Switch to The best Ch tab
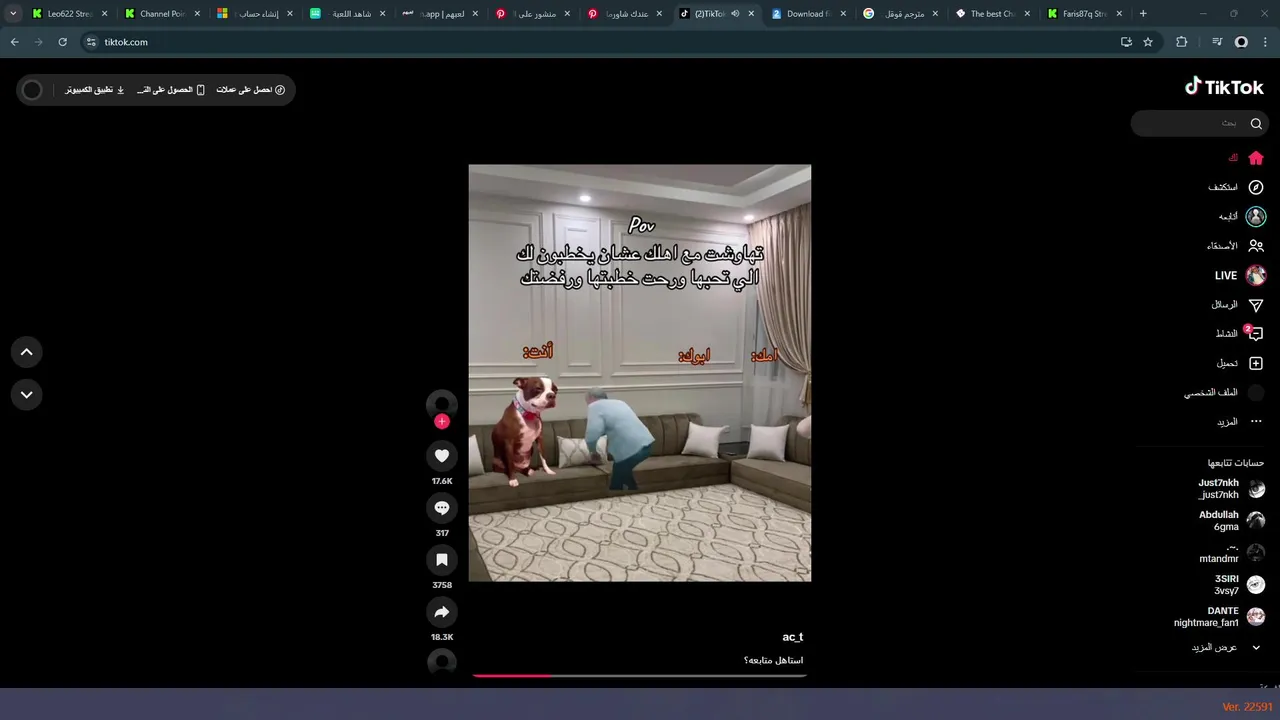The width and height of the screenshot is (1280, 720). click(993, 14)
